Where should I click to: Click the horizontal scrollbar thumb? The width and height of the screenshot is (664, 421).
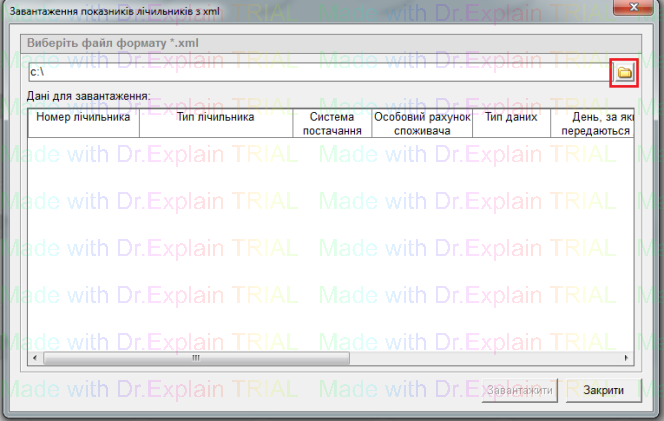coord(196,356)
